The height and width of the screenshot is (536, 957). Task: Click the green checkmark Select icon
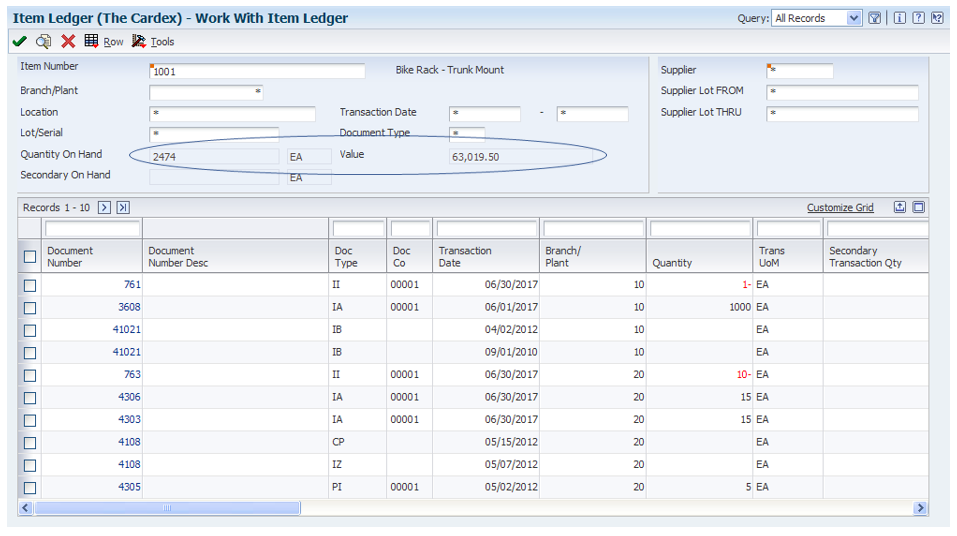coord(20,42)
